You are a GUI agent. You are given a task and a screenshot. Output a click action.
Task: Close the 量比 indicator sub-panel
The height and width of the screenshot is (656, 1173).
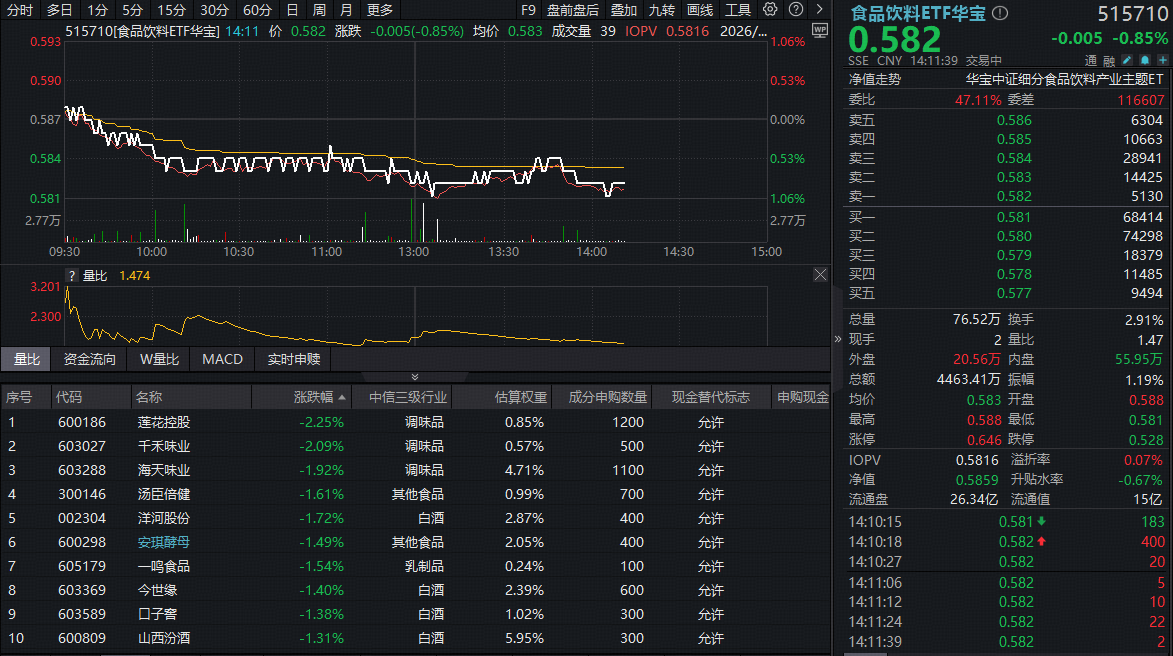pos(820,275)
